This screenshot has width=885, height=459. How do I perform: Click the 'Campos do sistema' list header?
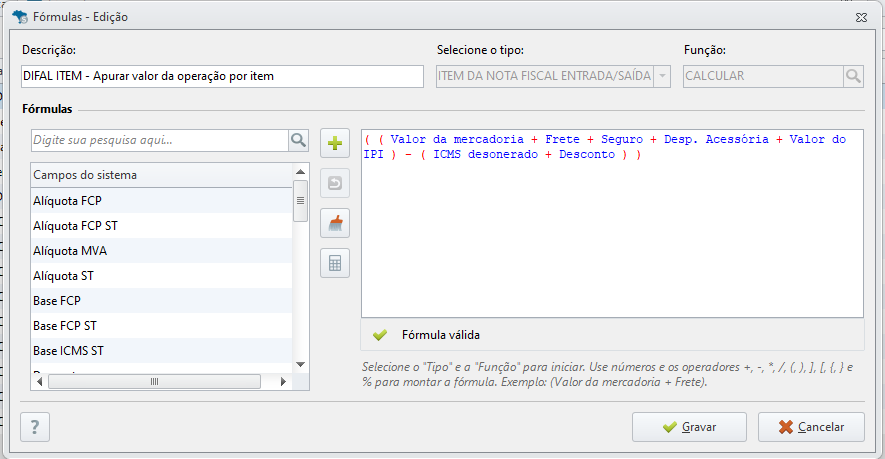coord(162,175)
